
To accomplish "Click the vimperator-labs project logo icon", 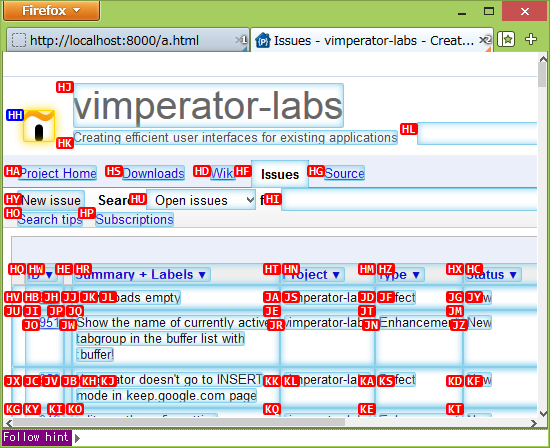I will click(39, 126).
